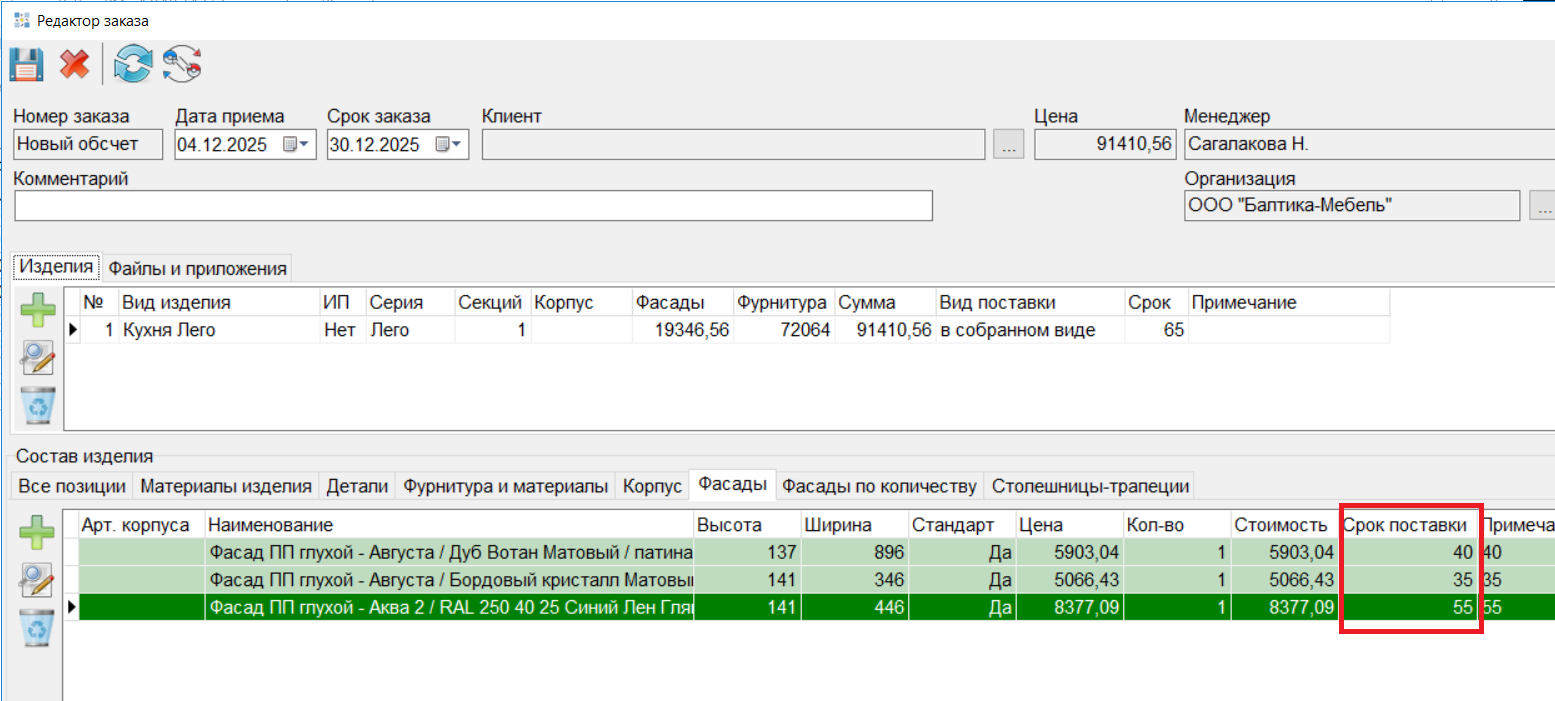Screen dimensions: 1555x701
Task: Delete facade using lower recycle bin icon
Action: tap(39, 627)
